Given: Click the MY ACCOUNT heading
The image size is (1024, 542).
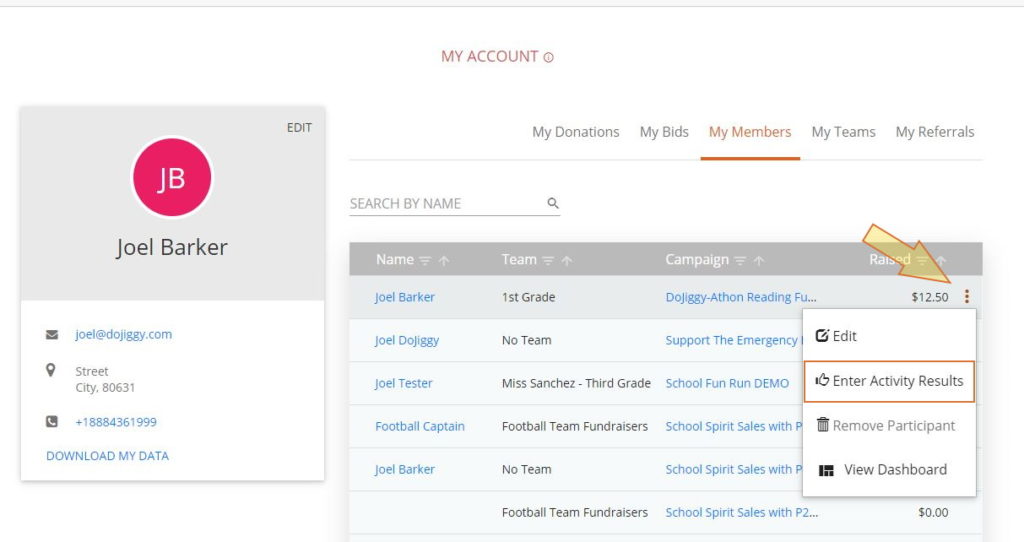Looking at the screenshot, I should pos(489,57).
